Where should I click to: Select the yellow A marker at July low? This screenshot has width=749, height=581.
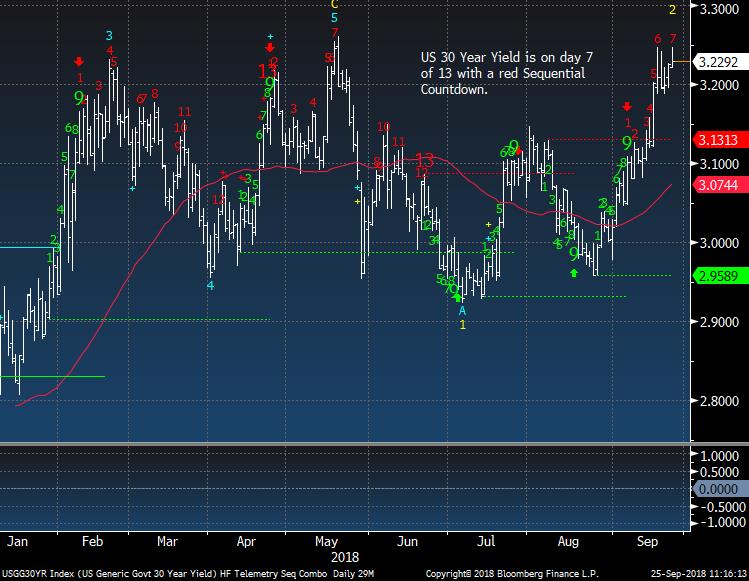click(x=462, y=311)
